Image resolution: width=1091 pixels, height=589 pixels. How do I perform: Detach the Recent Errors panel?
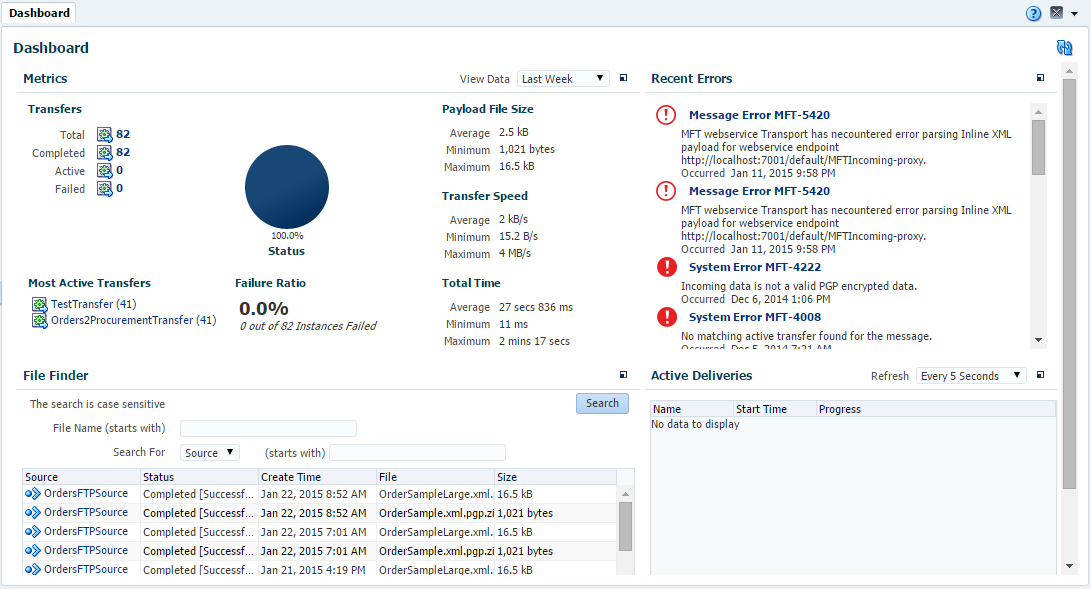point(1040,77)
